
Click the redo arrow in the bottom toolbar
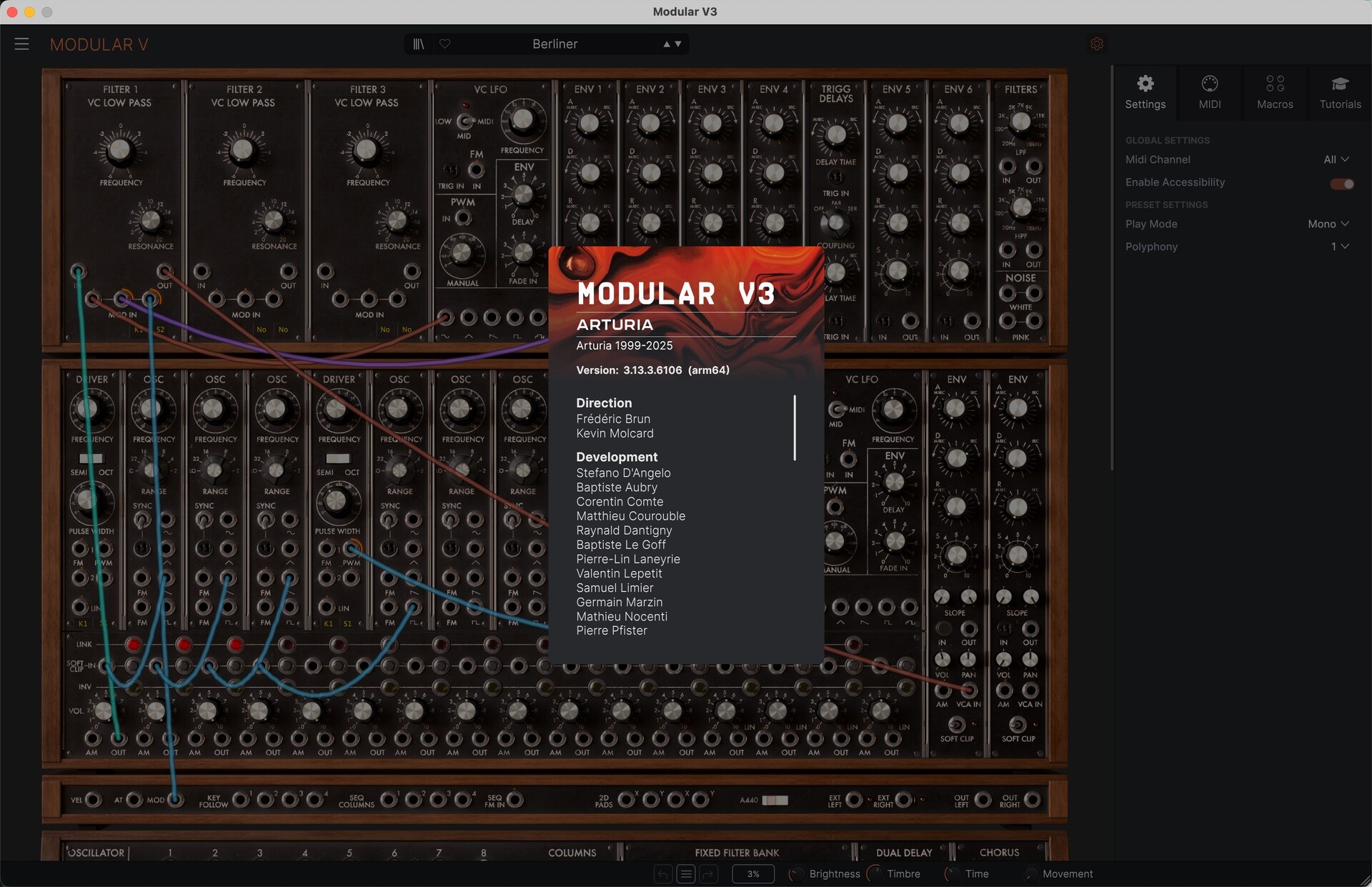[708, 874]
